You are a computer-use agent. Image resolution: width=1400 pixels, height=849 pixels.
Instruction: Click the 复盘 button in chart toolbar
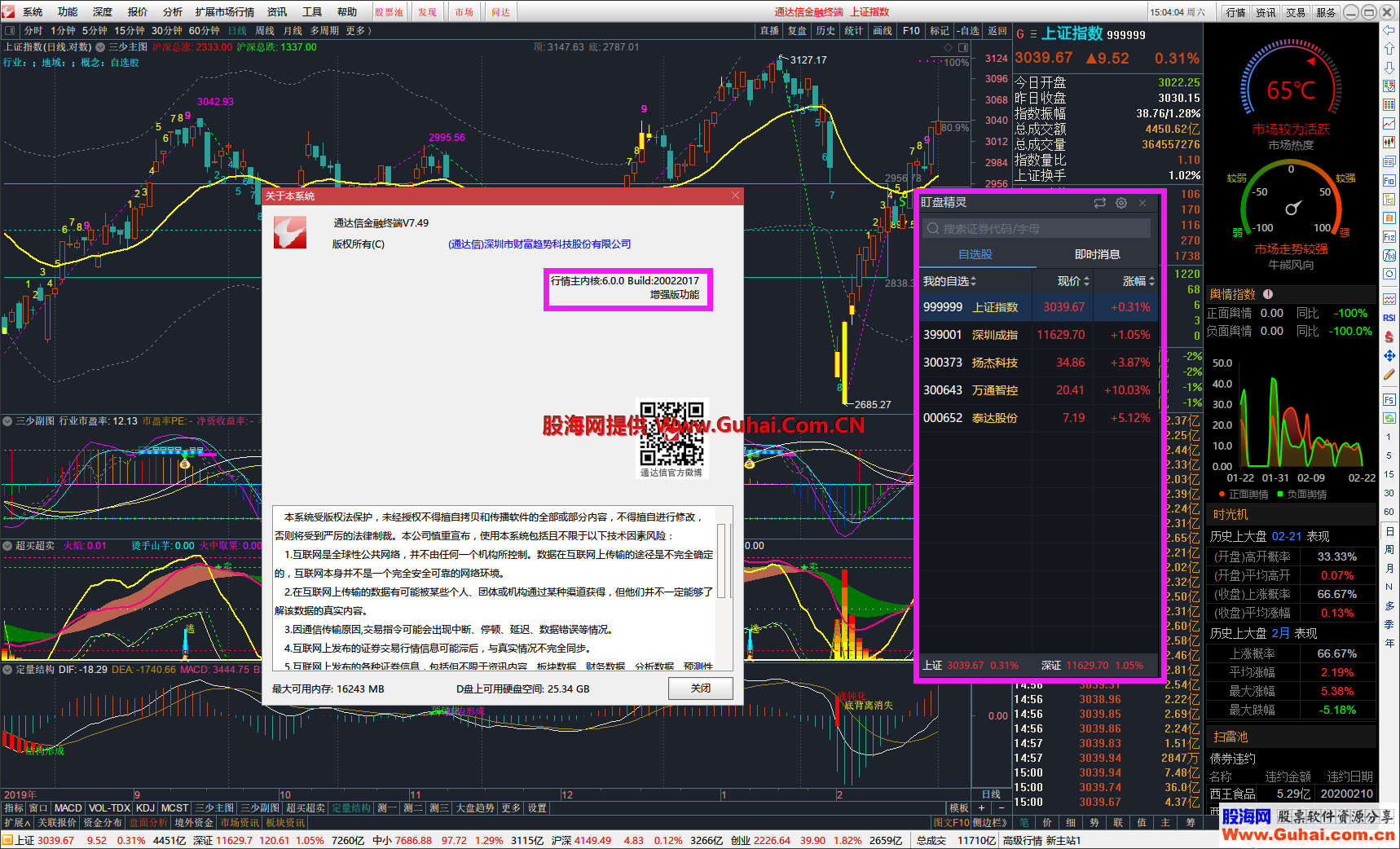(797, 31)
